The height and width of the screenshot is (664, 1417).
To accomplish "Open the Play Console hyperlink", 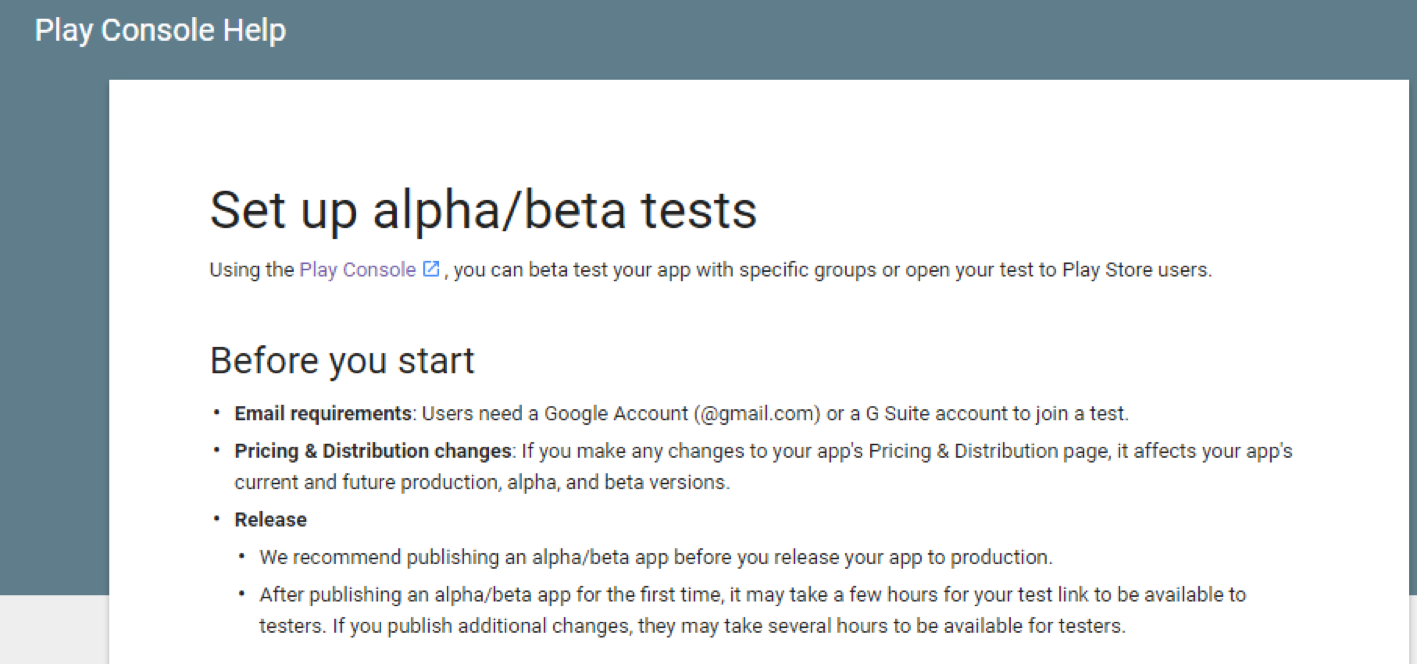I will click(357, 270).
